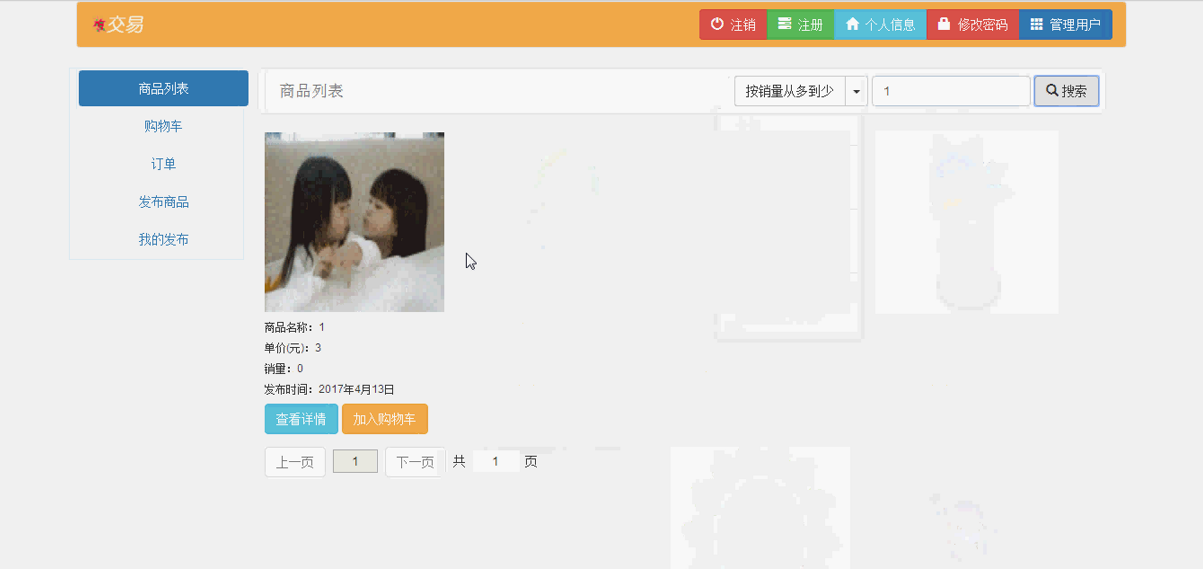The width and height of the screenshot is (1203, 569).
Task: Click the current page number field
Action: 355,462
